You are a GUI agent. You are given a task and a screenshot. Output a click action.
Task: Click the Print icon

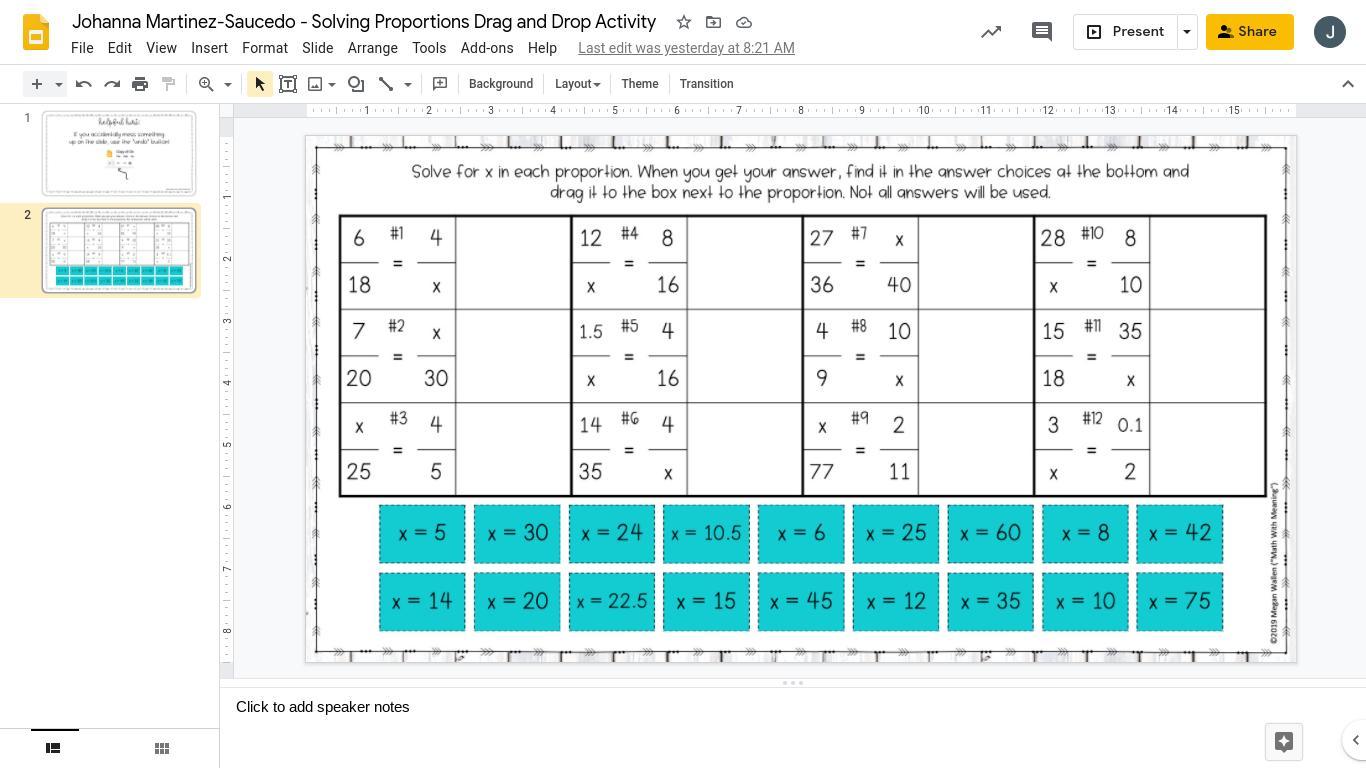pos(140,84)
